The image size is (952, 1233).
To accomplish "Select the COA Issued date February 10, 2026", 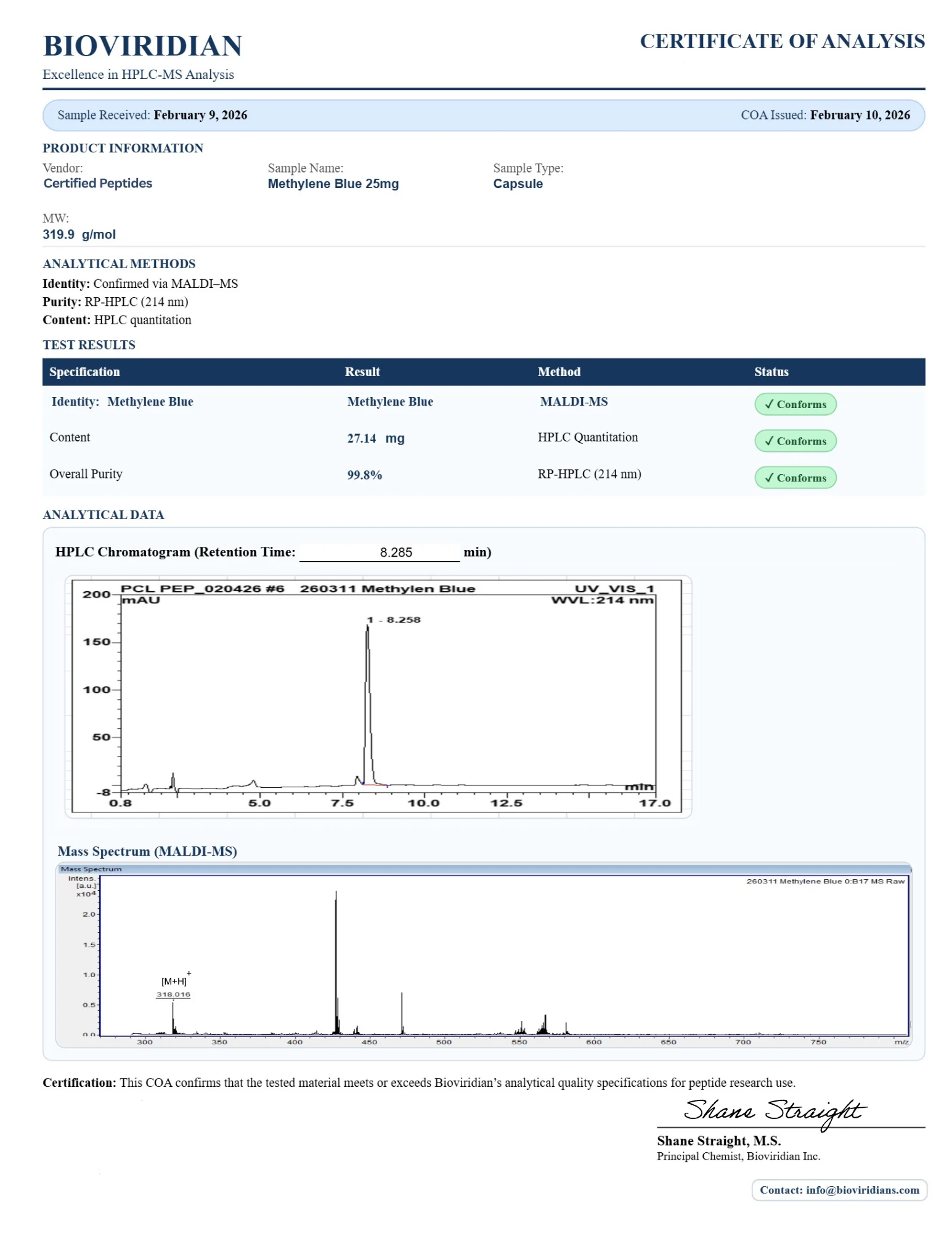I will point(860,115).
